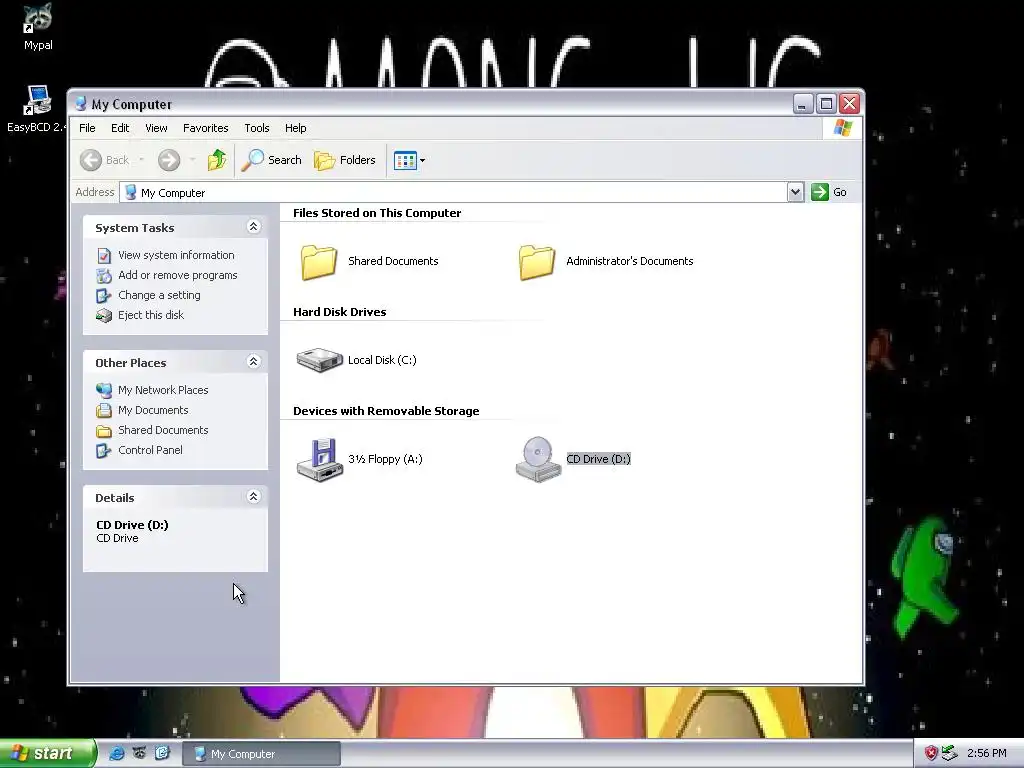Screen dimensions: 1024x768
Task: Select Administrator's Documents folder icon
Action: [x=537, y=262]
